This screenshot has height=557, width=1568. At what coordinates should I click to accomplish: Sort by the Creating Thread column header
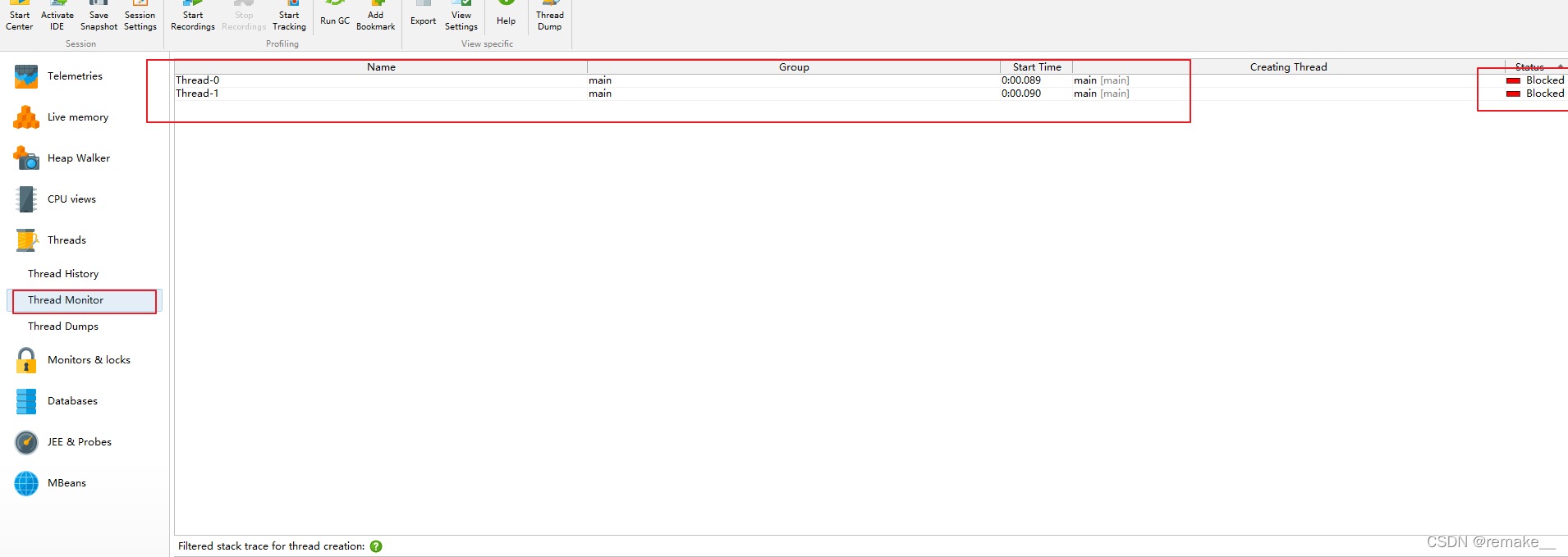point(1289,67)
